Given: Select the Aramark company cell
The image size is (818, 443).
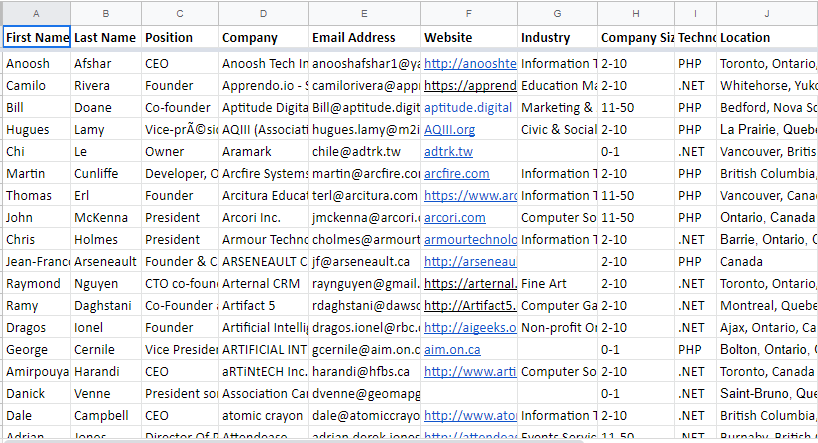Looking at the screenshot, I should 263,151.
